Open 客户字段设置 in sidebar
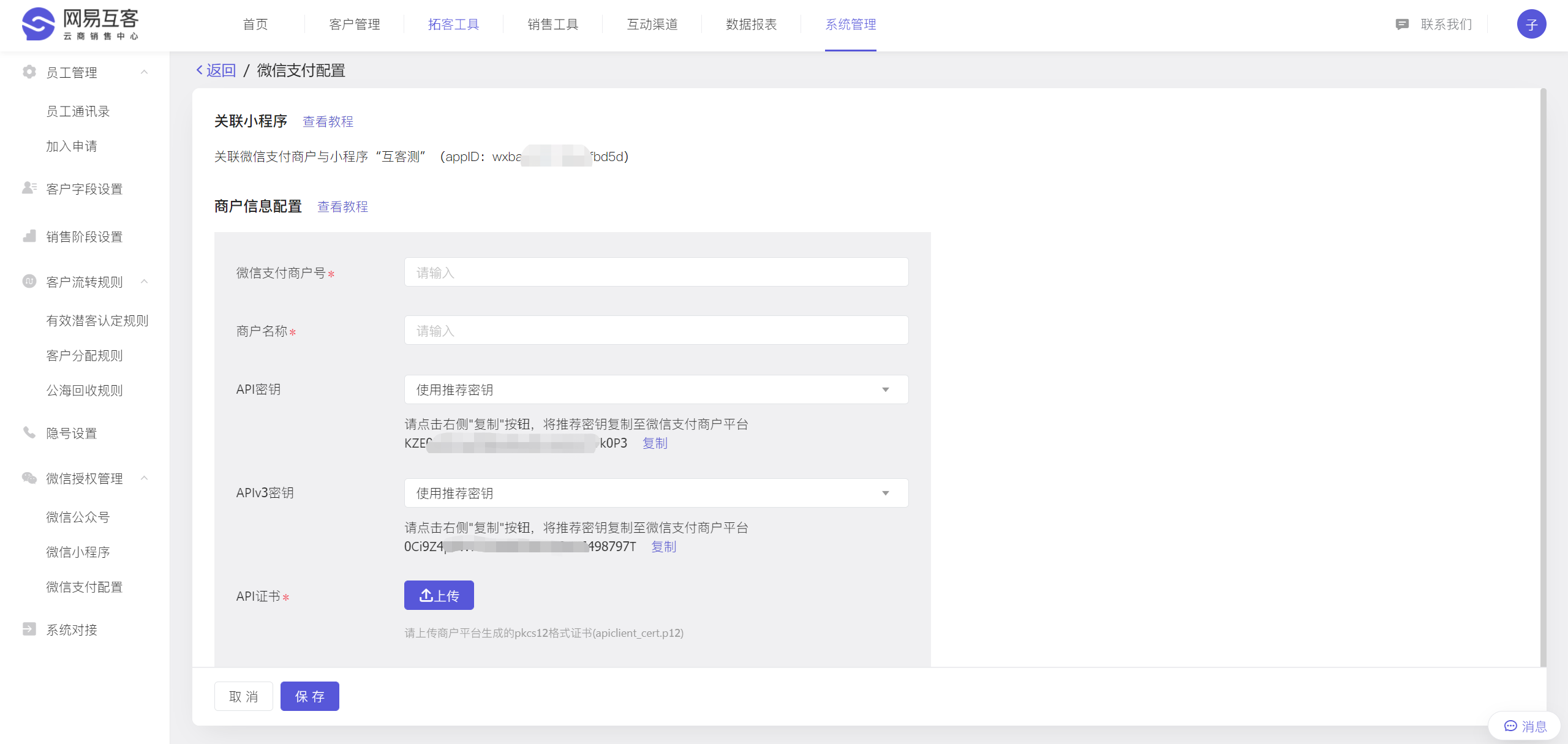The width and height of the screenshot is (1568, 744). click(x=85, y=189)
